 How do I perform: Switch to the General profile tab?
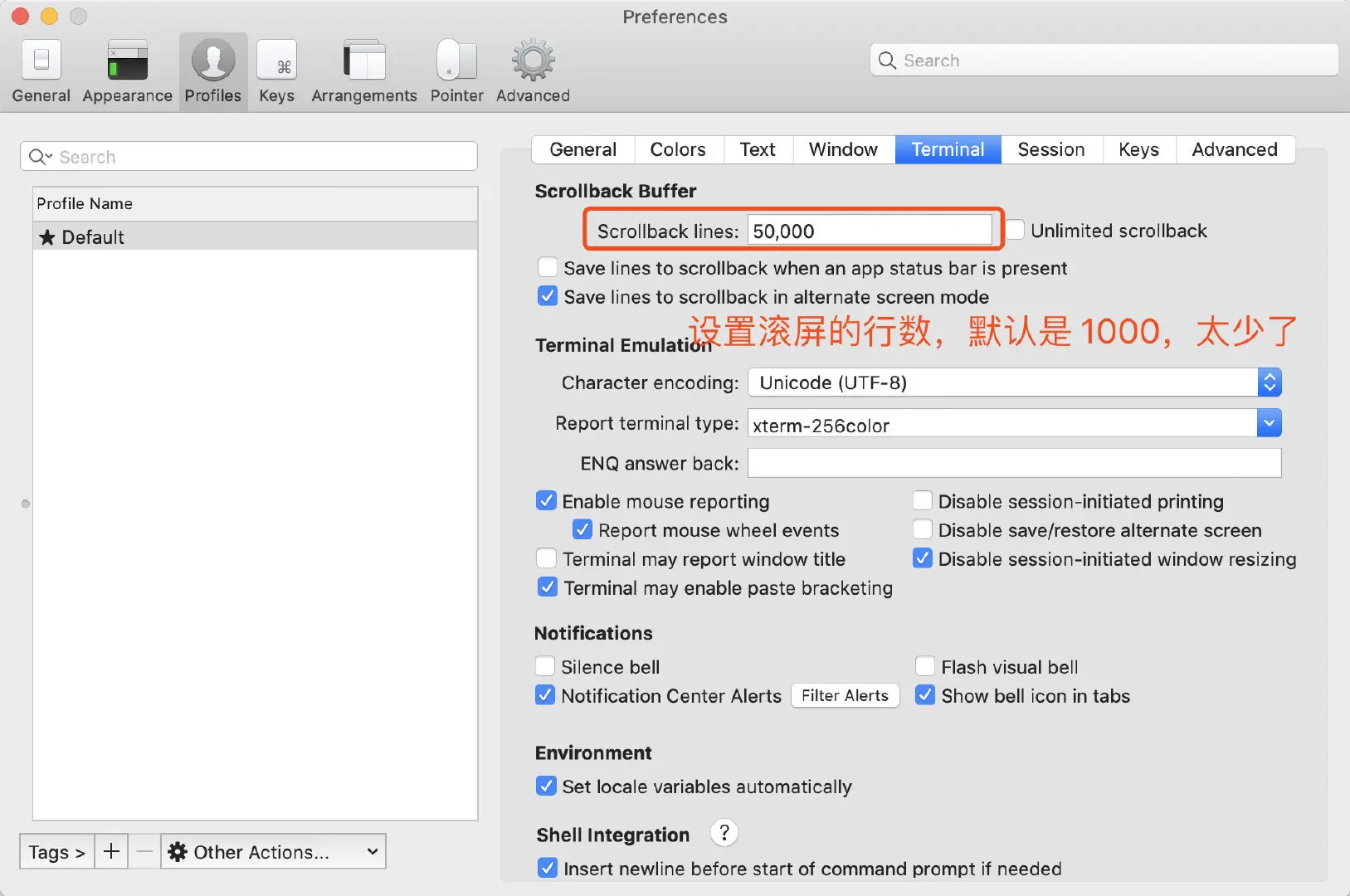pyautogui.click(x=583, y=149)
